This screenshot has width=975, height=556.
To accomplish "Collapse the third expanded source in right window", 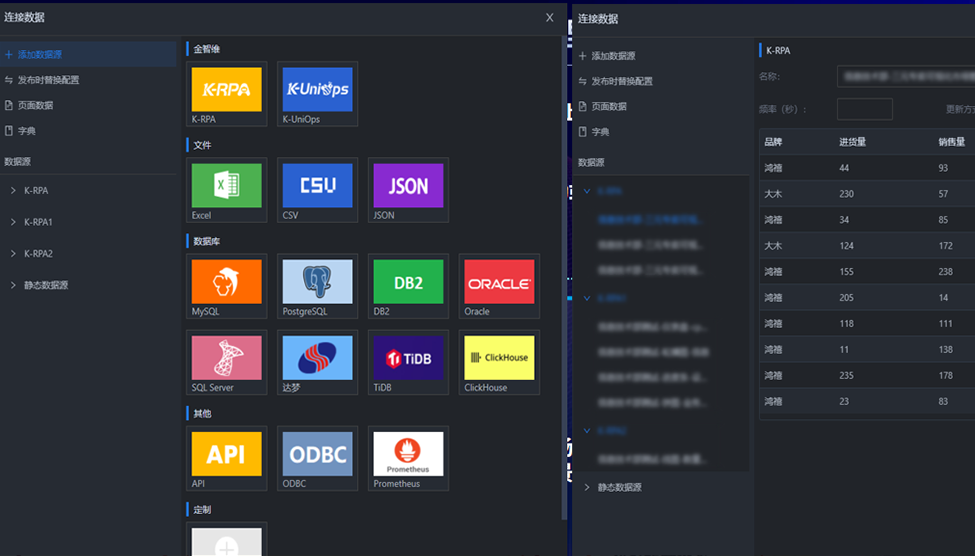I will (x=587, y=430).
